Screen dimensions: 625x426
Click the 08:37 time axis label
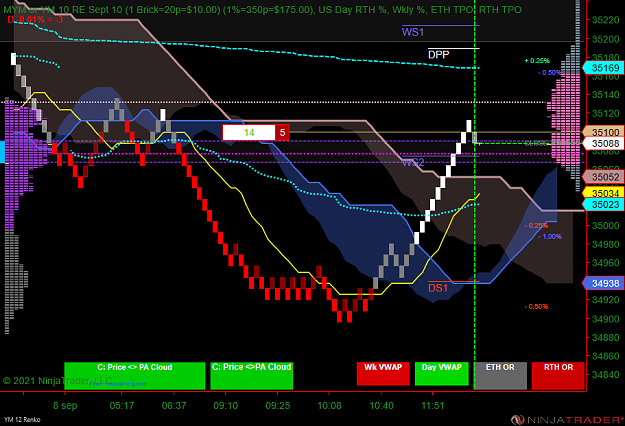coord(174,406)
